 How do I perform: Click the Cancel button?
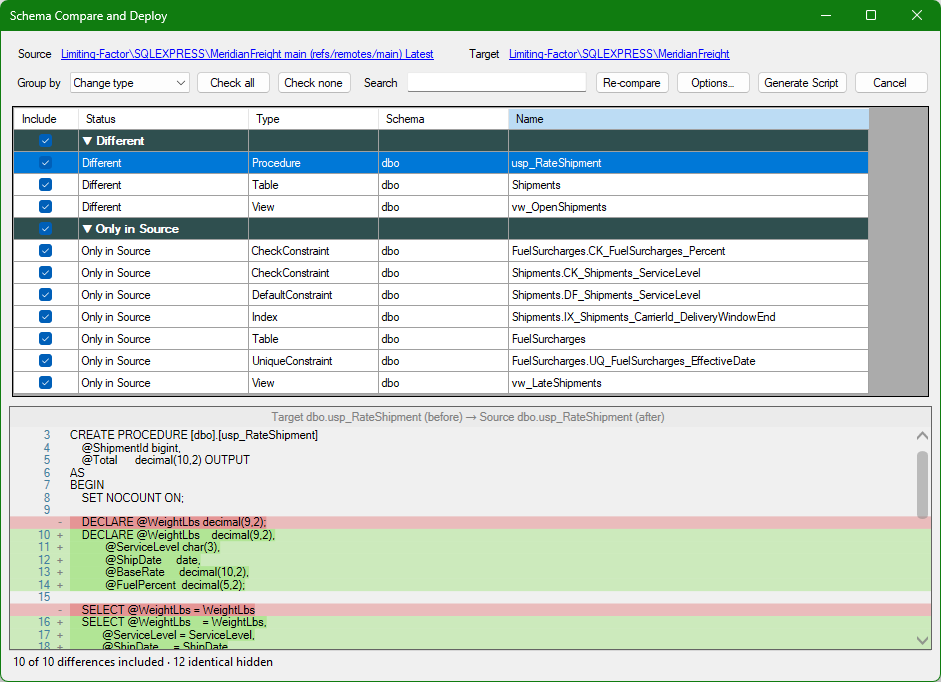[891, 83]
